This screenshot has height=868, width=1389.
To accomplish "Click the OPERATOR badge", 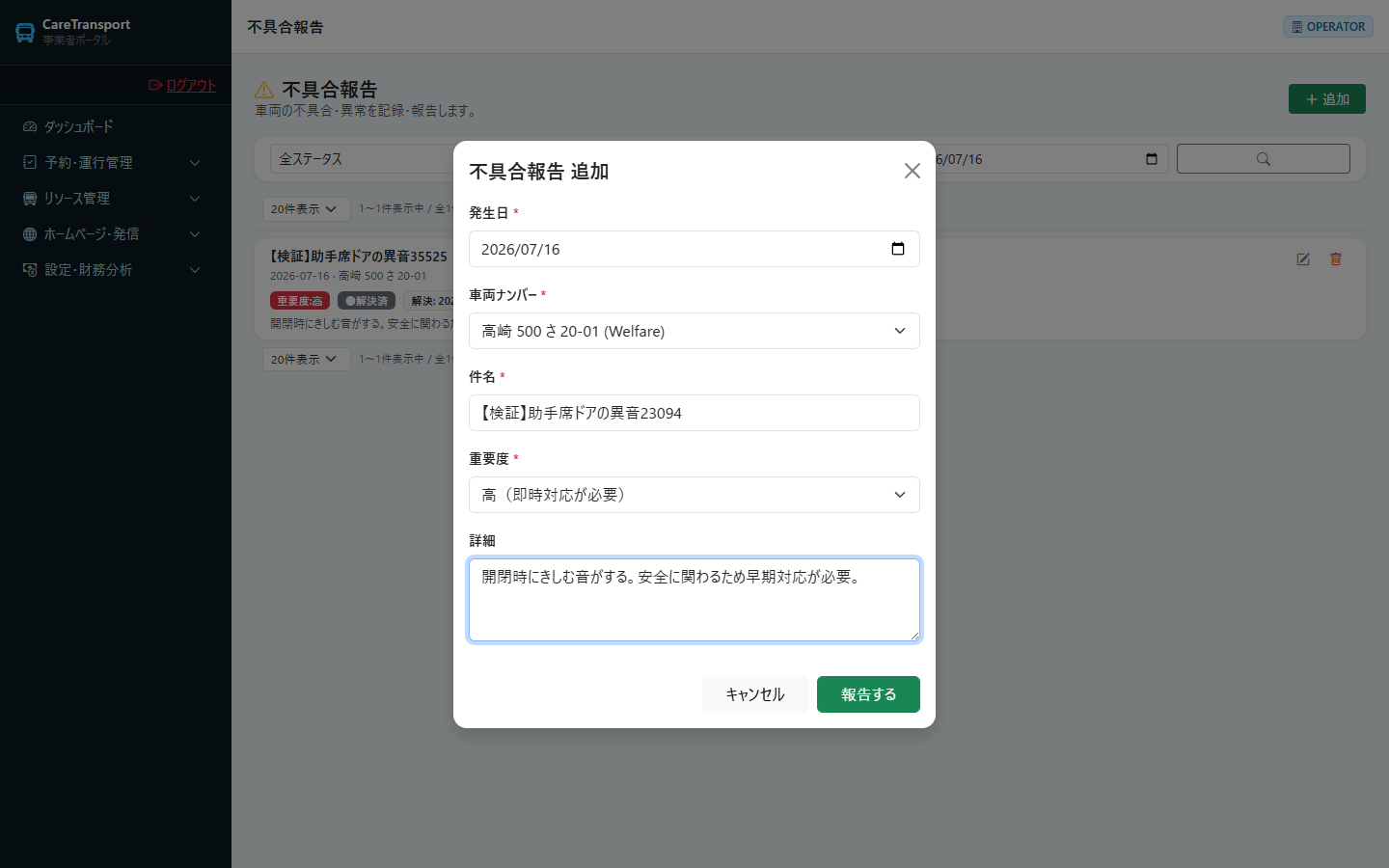I will 1328,27.
